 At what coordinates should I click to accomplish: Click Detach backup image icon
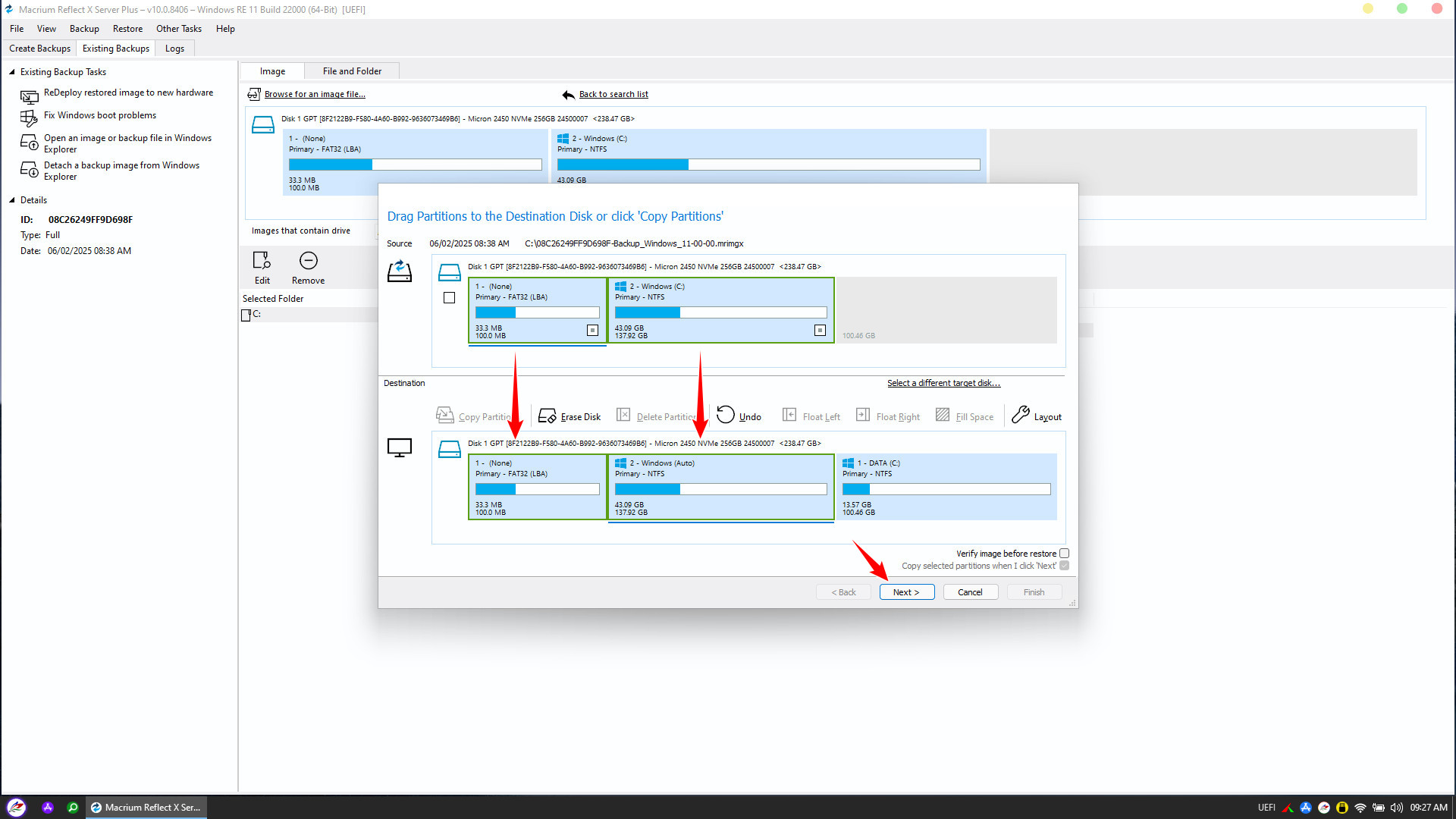tap(29, 170)
